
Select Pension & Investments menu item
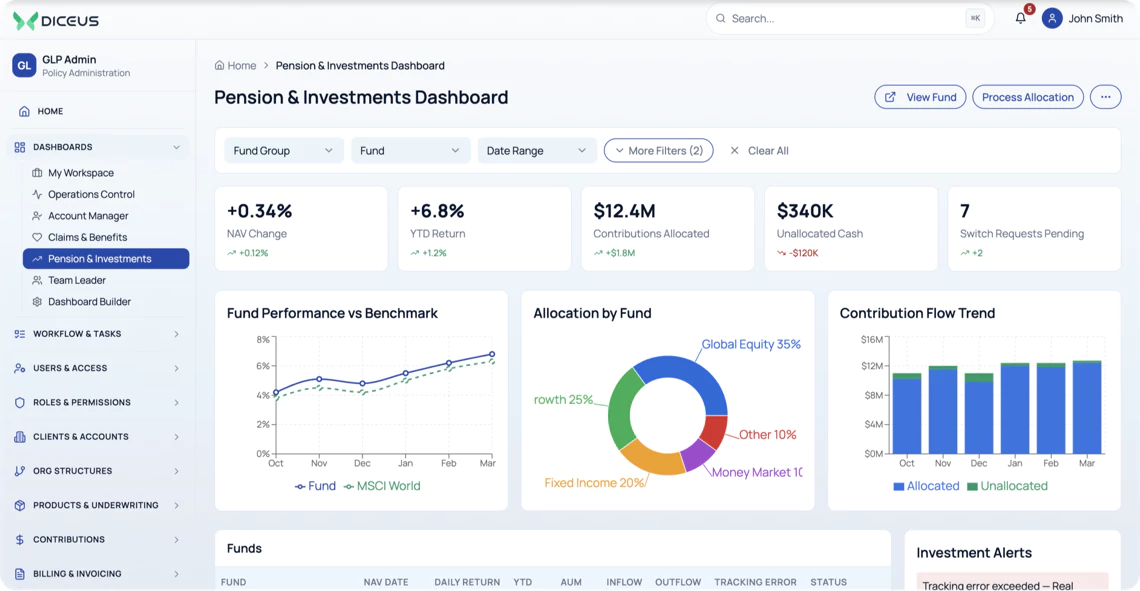pyautogui.click(x=106, y=259)
